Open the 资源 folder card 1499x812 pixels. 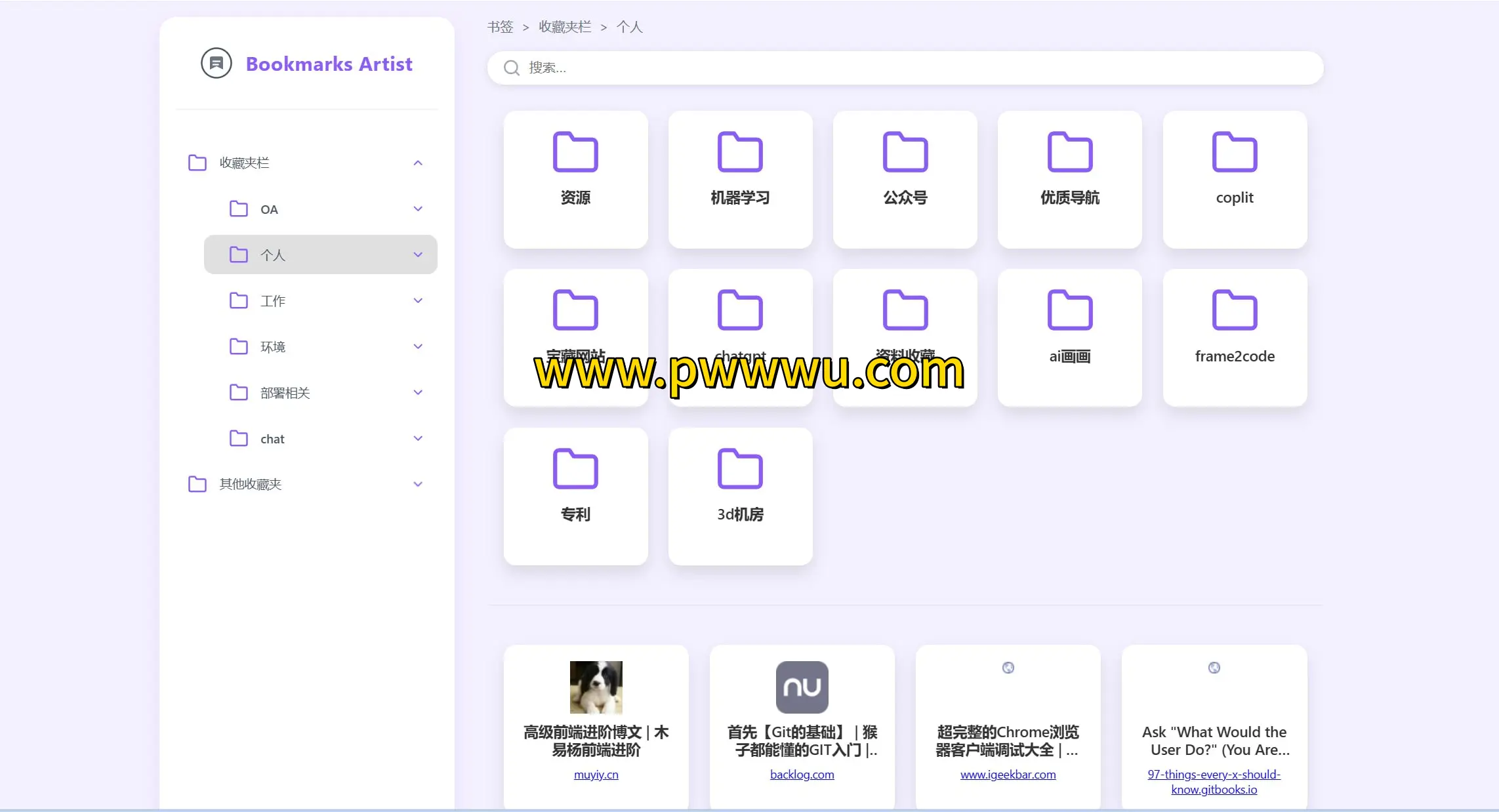point(575,179)
